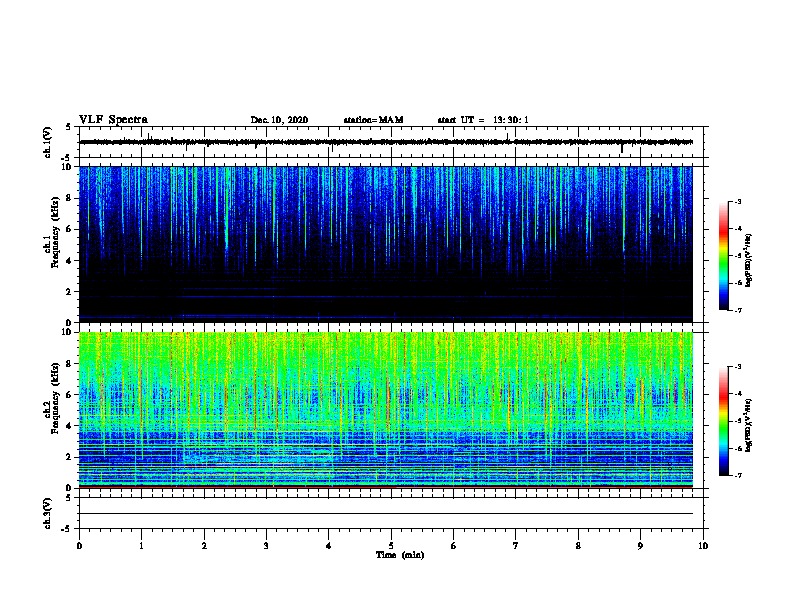The image size is (792, 612).
Task: Click the "-5" tick on ch.3(V) axis
Action: [x=66, y=529]
